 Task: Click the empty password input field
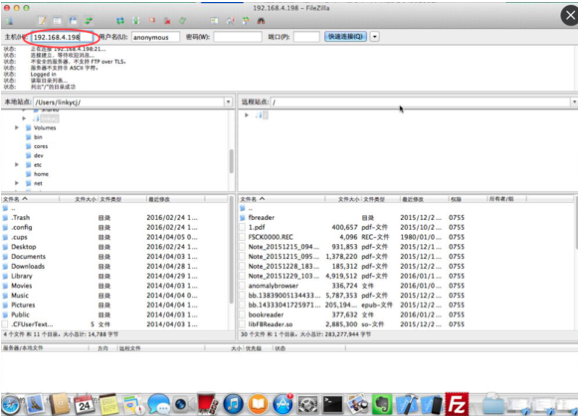238,37
